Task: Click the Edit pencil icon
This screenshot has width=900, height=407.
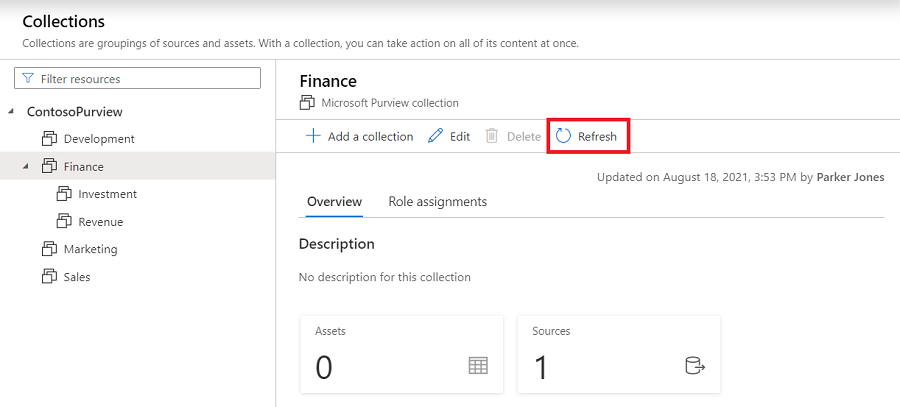Action: (x=435, y=136)
